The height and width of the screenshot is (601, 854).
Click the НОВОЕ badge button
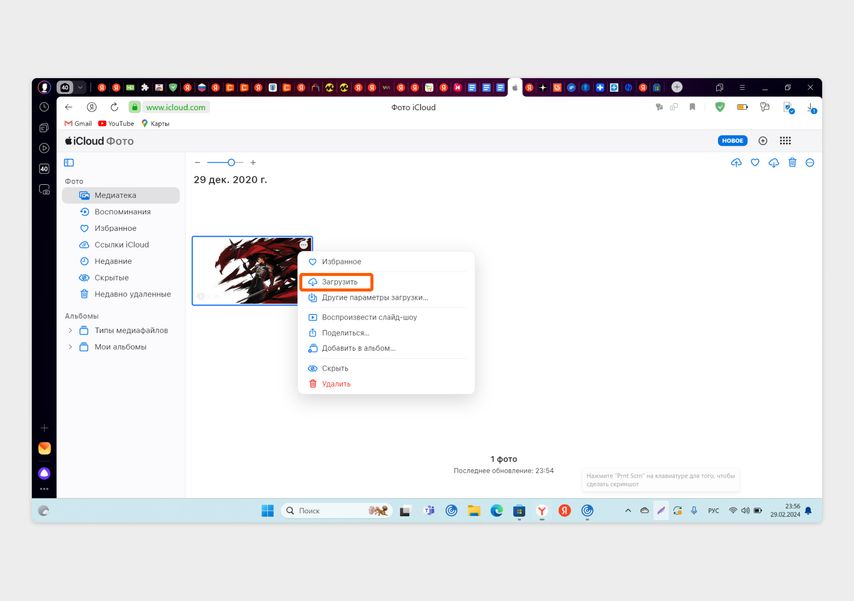[x=733, y=141]
